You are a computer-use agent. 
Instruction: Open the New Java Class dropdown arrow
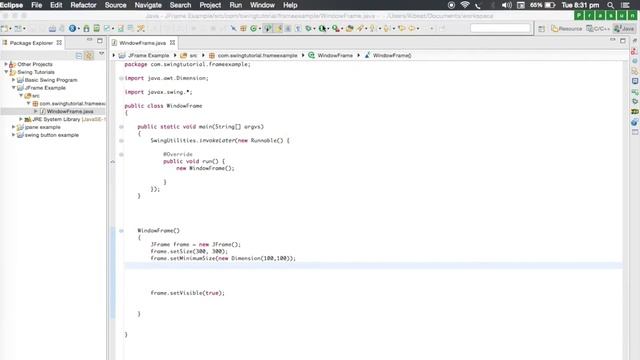click(260, 29)
